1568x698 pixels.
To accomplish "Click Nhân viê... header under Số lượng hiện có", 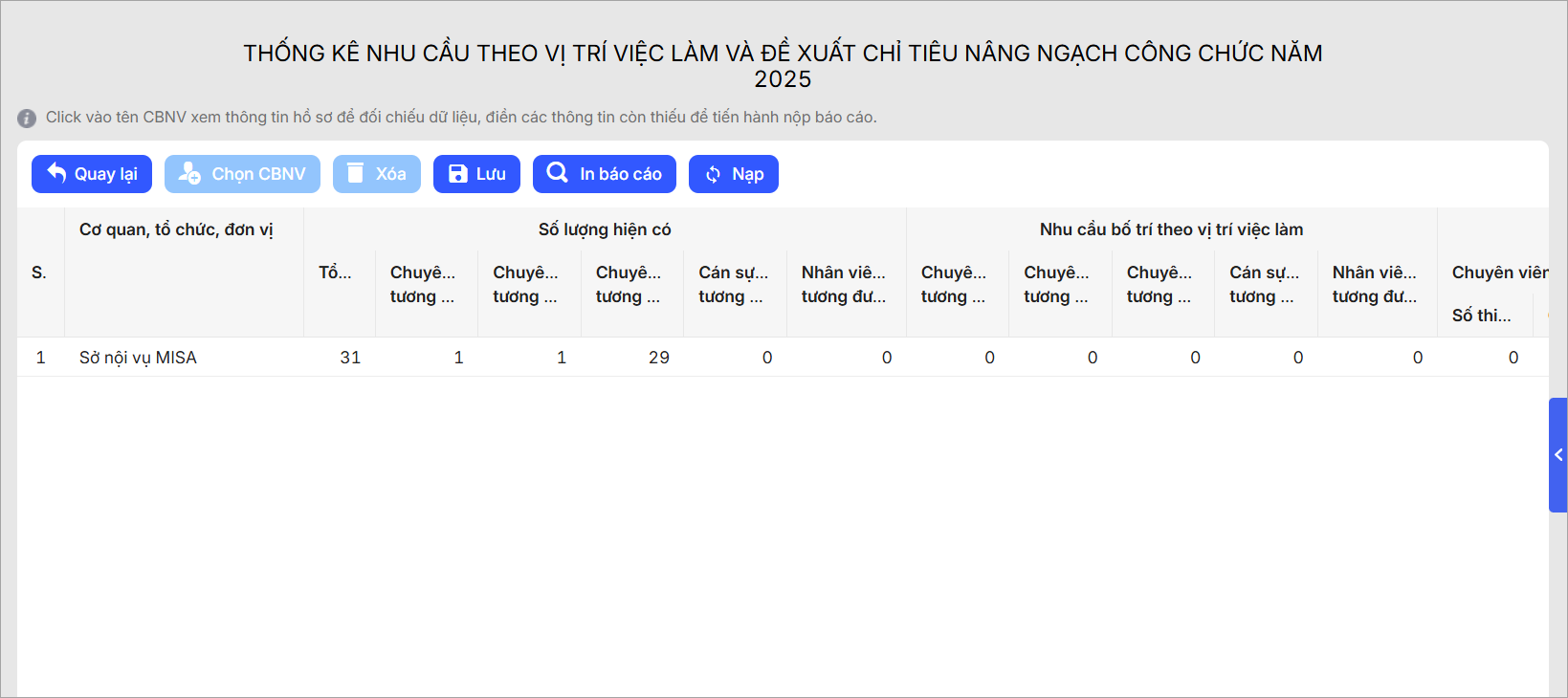I will pyautogui.click(x=844, y=284).
